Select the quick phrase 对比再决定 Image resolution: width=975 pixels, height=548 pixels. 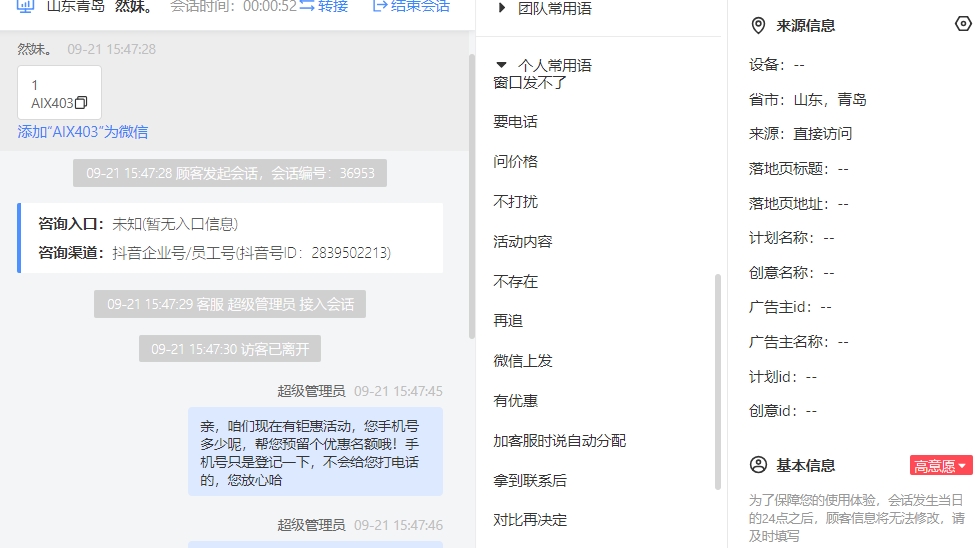tap(530, 520)
